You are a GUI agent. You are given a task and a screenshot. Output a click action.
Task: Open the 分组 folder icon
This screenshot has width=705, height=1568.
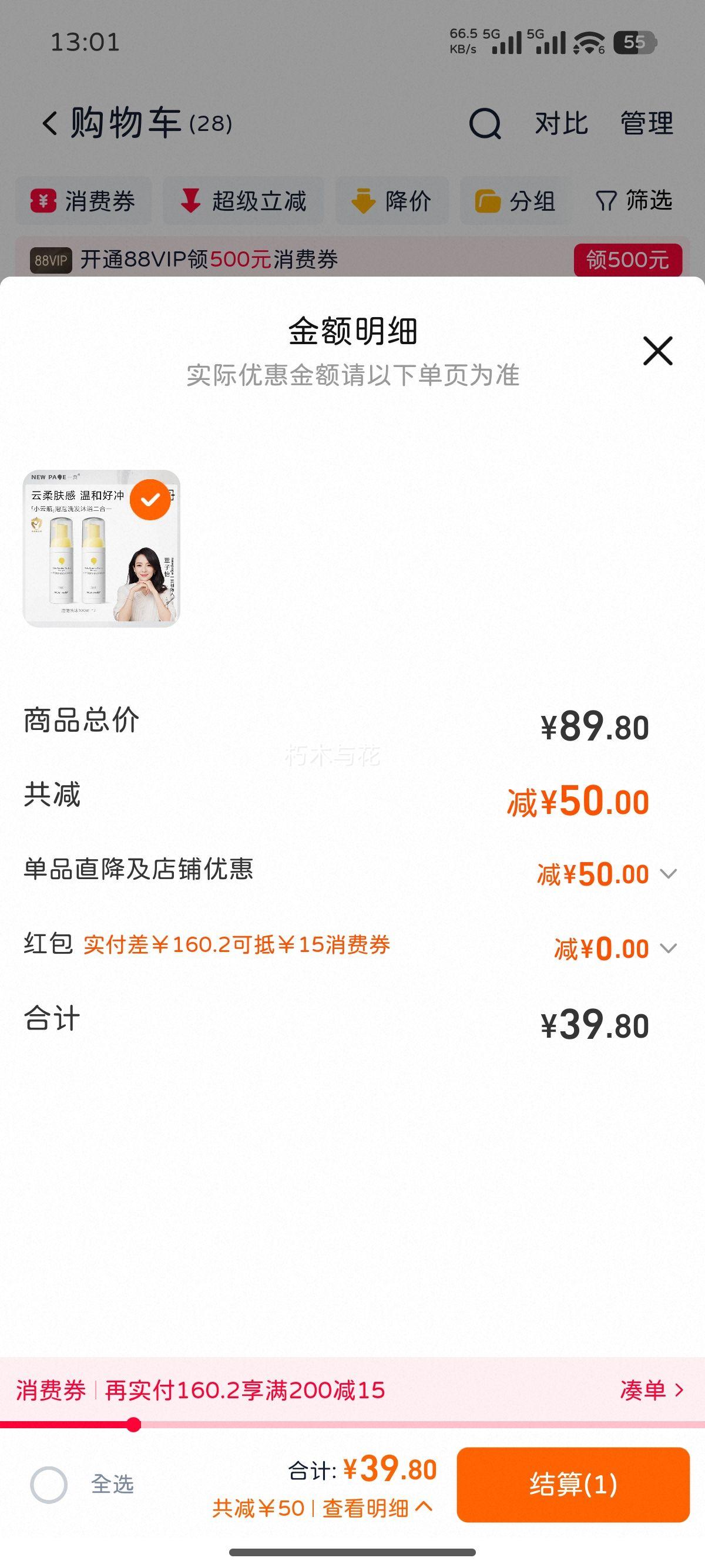[x=487, y=201]
